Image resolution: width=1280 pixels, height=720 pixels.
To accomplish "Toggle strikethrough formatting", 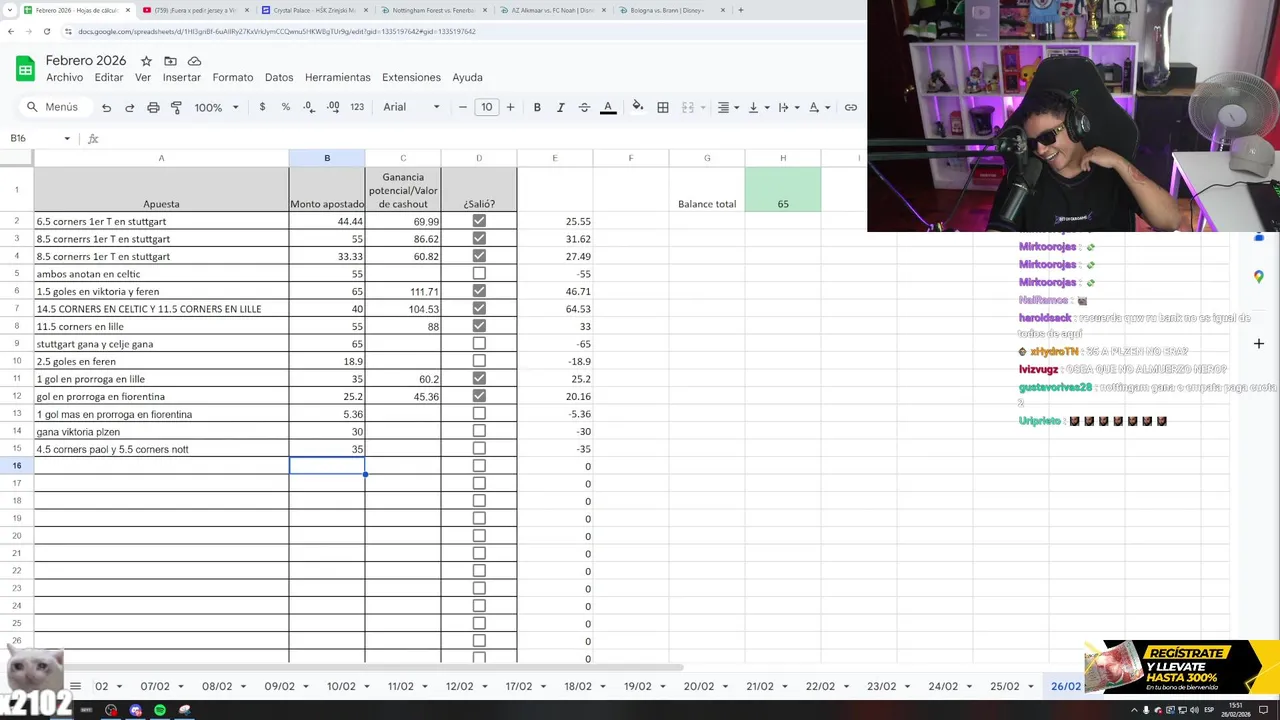I will pyautogui.click(x=584, y=107).
